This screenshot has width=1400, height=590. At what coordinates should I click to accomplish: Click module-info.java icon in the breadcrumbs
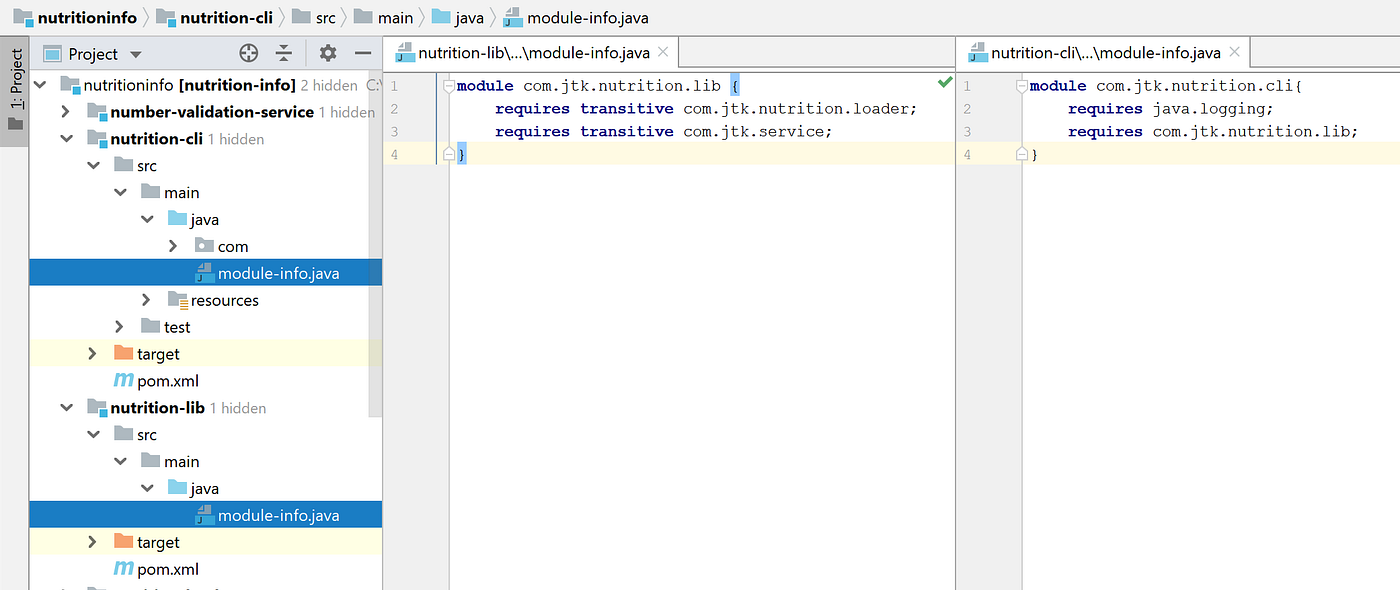point(514,17)
